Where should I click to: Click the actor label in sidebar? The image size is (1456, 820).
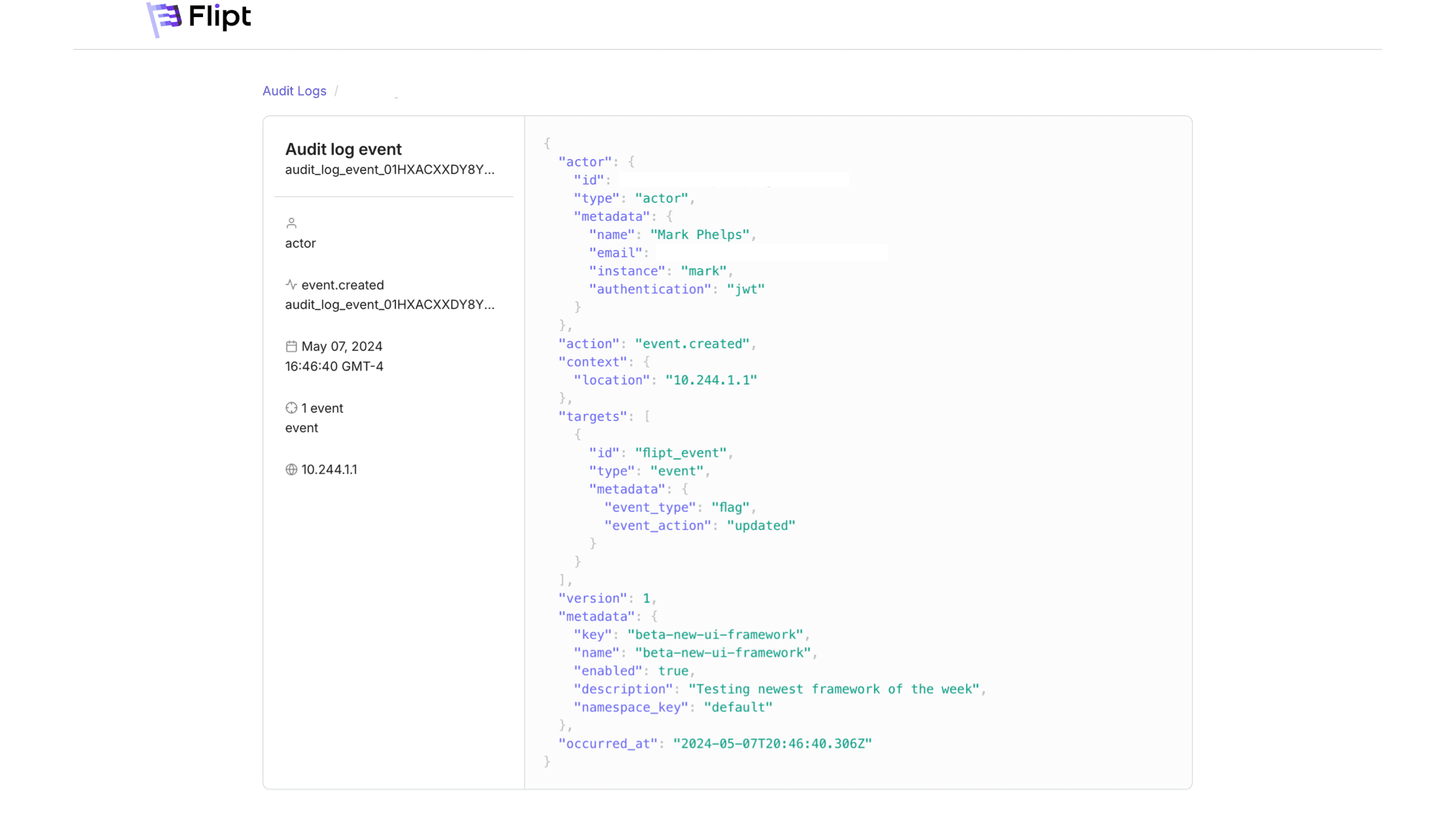pyautogui.click(x=300, y=244)
